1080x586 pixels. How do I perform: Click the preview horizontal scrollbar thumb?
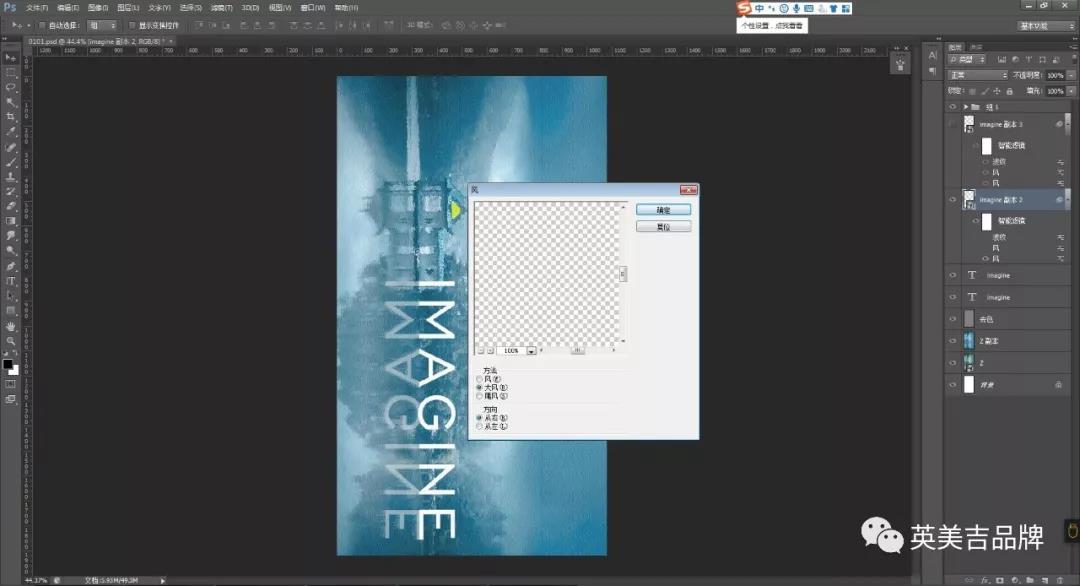(x=577, y=350)
